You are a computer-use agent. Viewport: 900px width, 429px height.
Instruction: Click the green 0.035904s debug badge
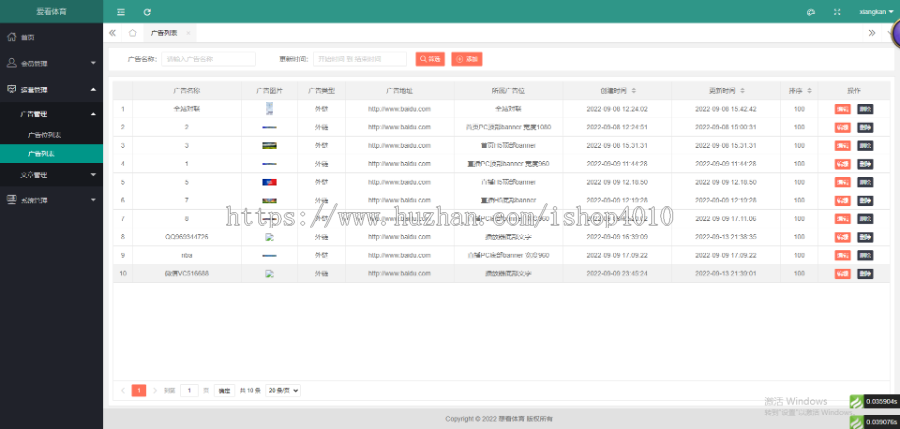pyautogui.click(x=874, y=401)
